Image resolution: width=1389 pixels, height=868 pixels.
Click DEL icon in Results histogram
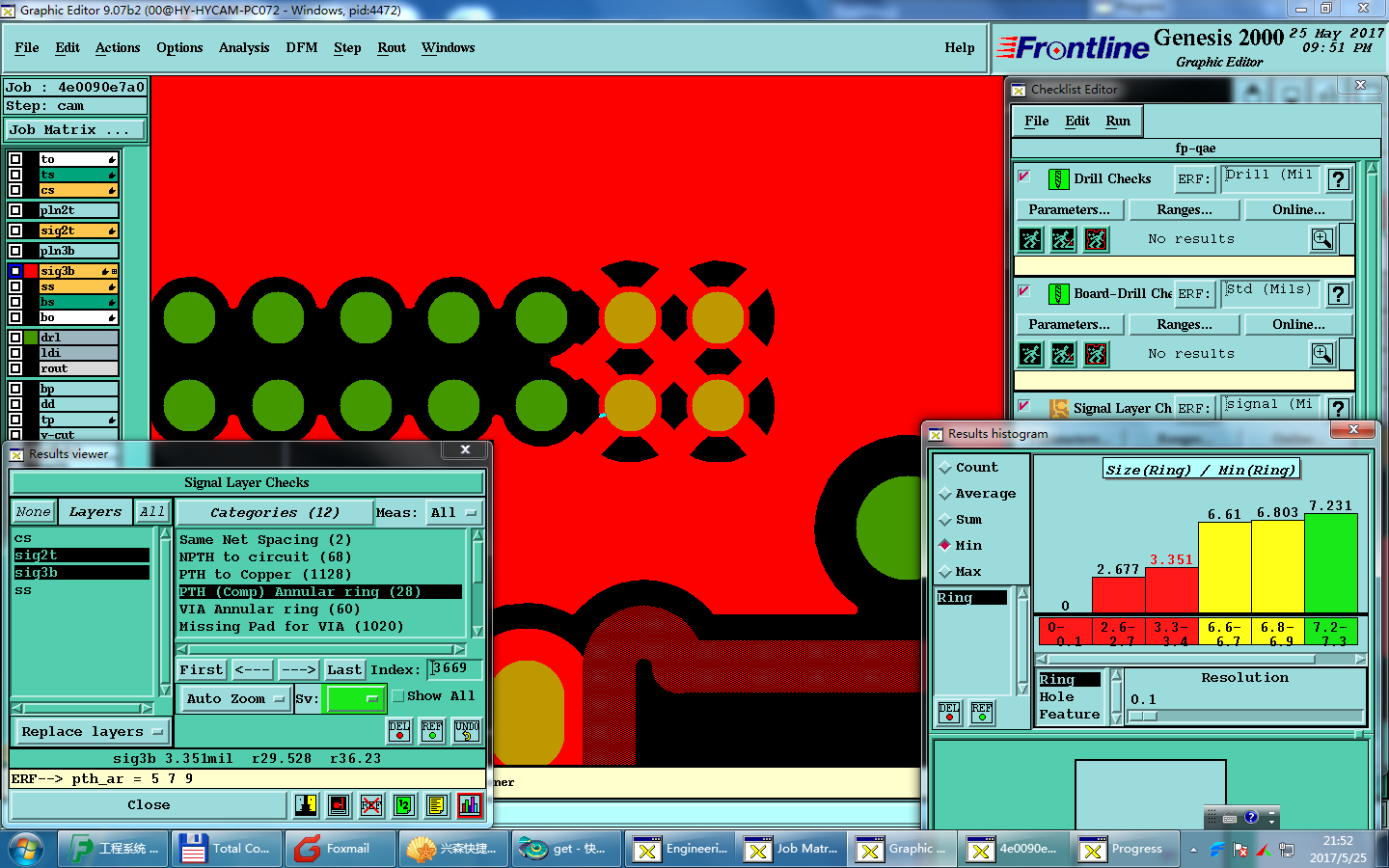[x=949, y=713]
